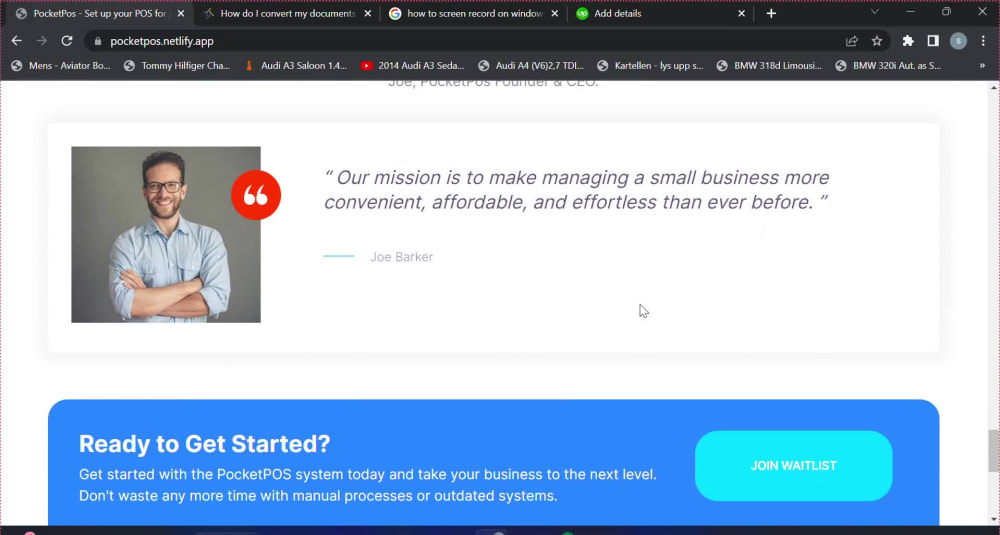This screenshot has height=535, width=1000.
Task: Click the JOIN WAITLIST button
Action: click(793, 465)
